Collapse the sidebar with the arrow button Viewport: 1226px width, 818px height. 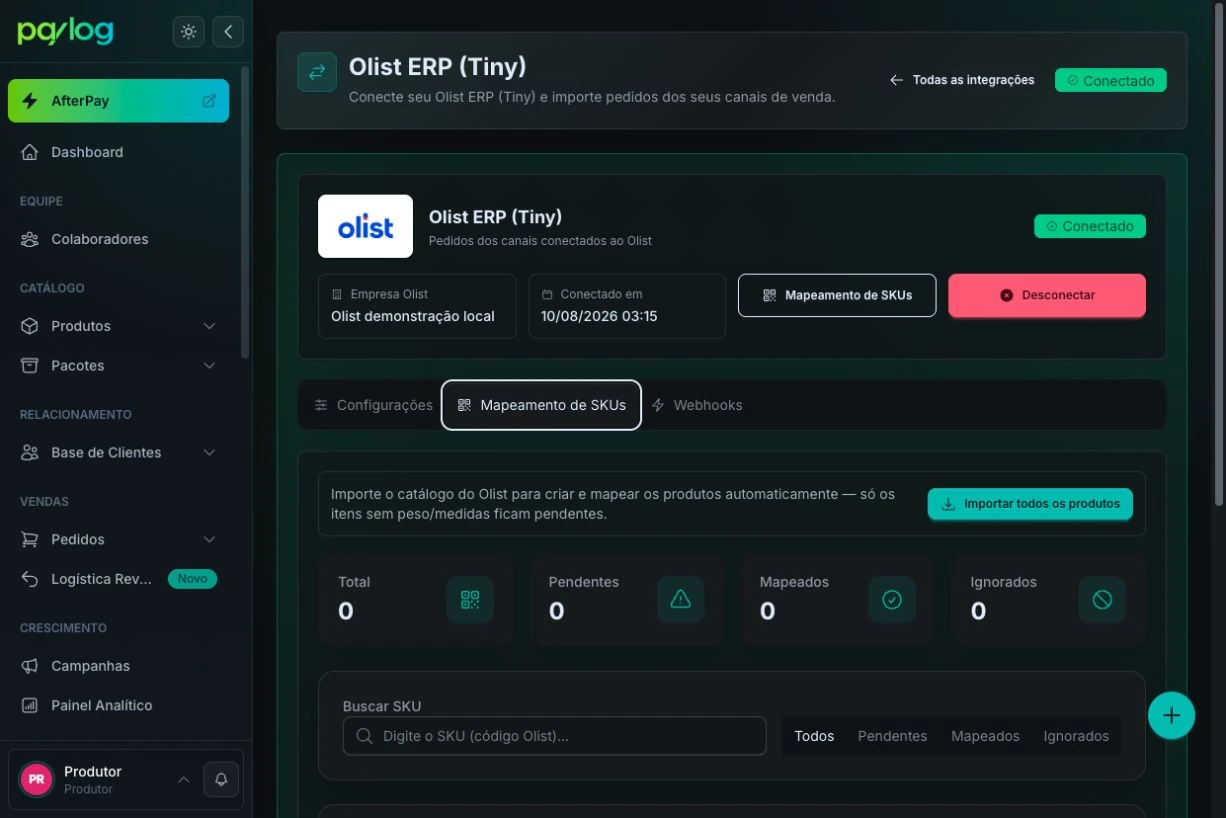pyautogui.click(x=228, y=32)
